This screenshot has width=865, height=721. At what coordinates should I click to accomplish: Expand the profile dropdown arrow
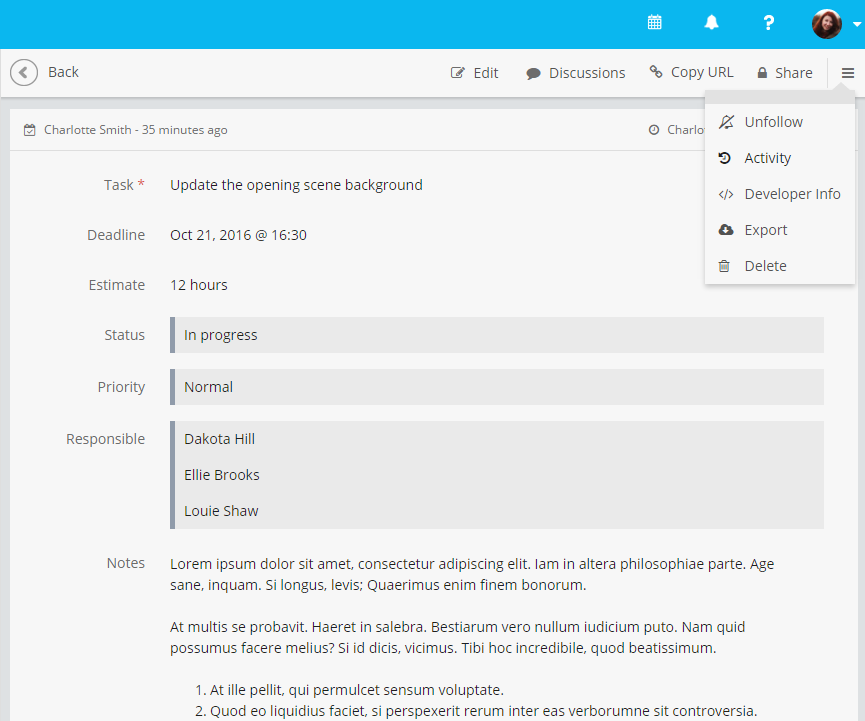click(857, 25)
